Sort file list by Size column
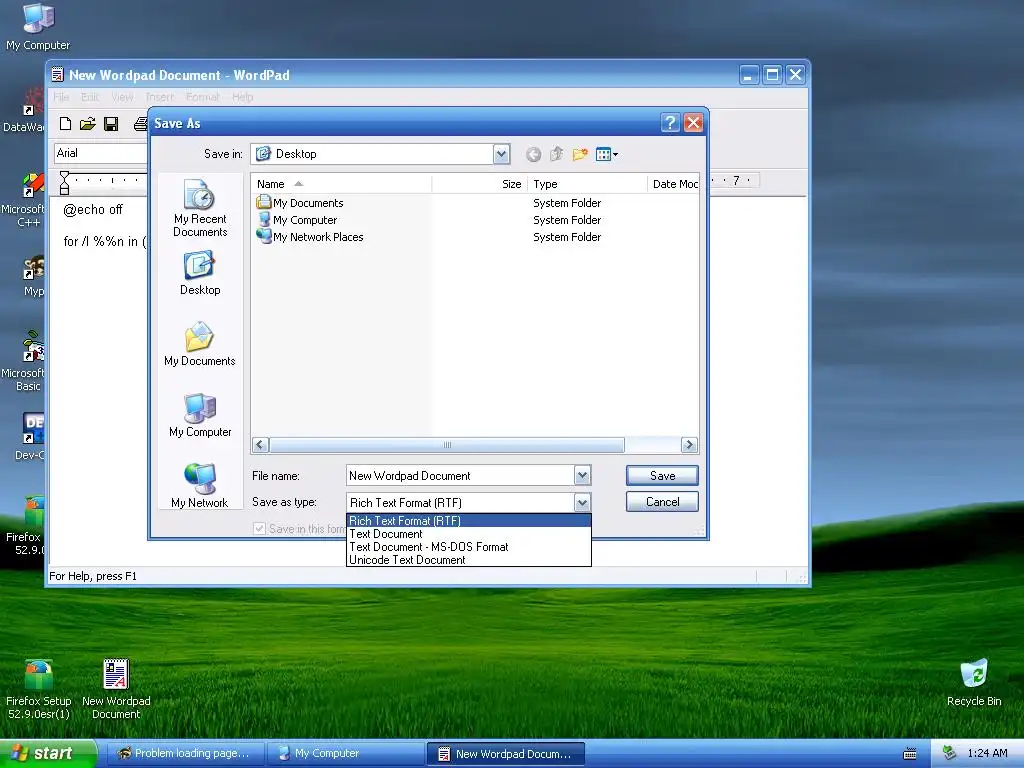Viewport: 1024px width, 768px height. tap(479, 184)
